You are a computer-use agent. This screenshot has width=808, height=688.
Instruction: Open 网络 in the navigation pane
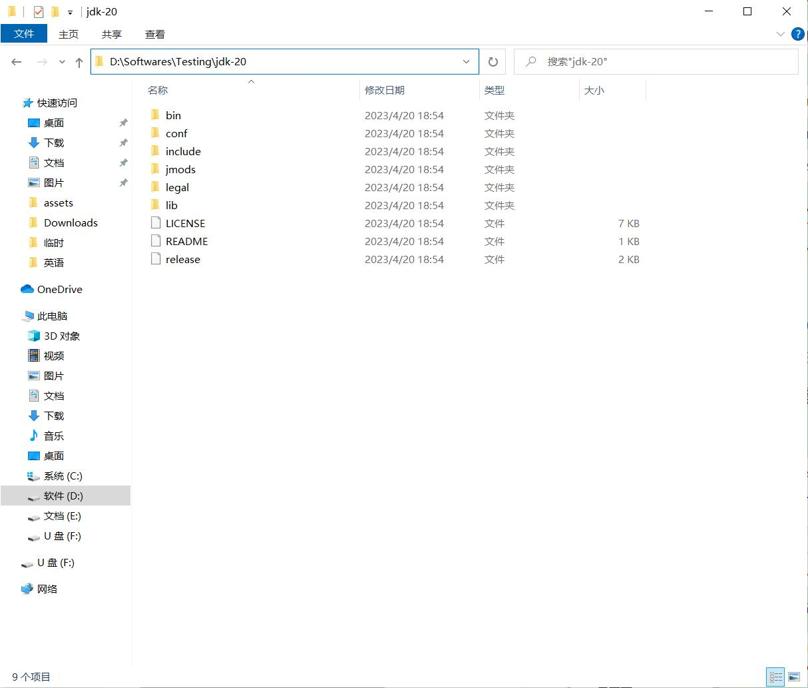(47, 589)
